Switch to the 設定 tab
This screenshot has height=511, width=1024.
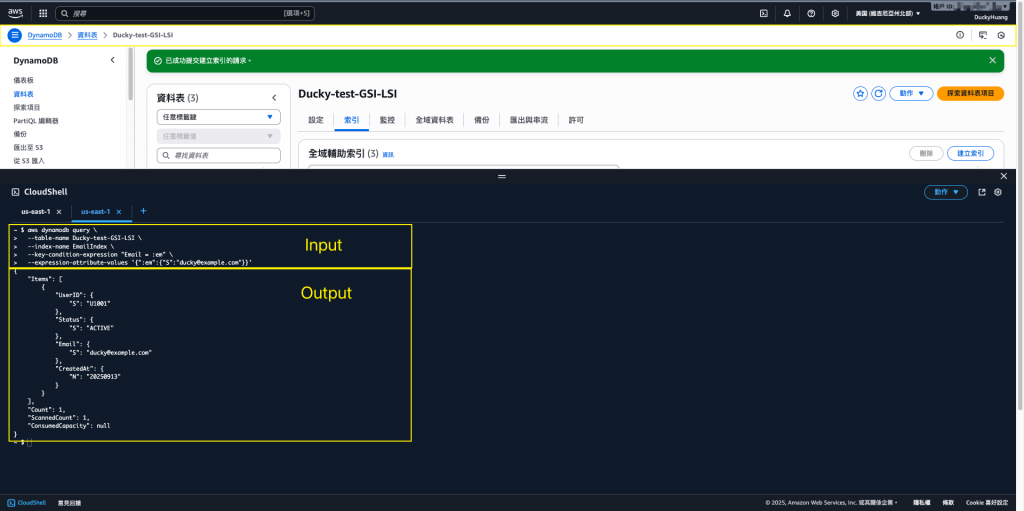[315, 120]
